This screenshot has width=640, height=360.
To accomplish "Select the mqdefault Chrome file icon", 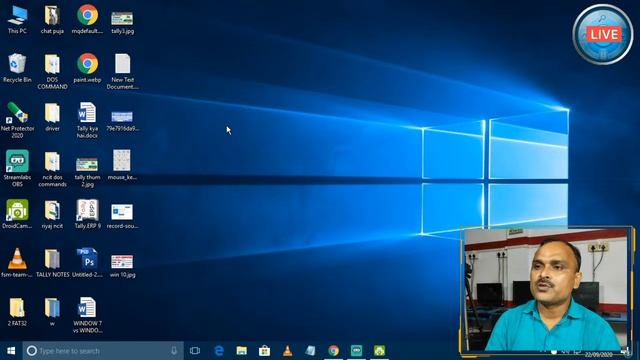I will coord(87,20).
